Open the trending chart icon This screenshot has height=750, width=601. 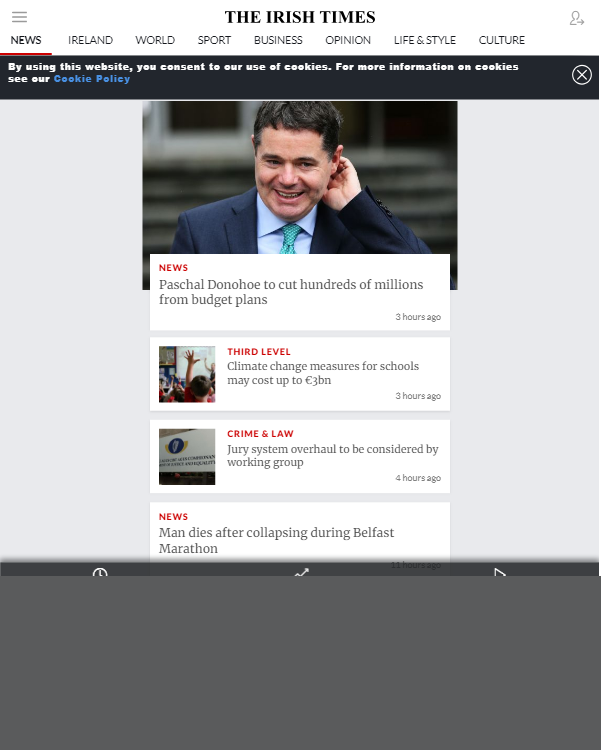301,574
